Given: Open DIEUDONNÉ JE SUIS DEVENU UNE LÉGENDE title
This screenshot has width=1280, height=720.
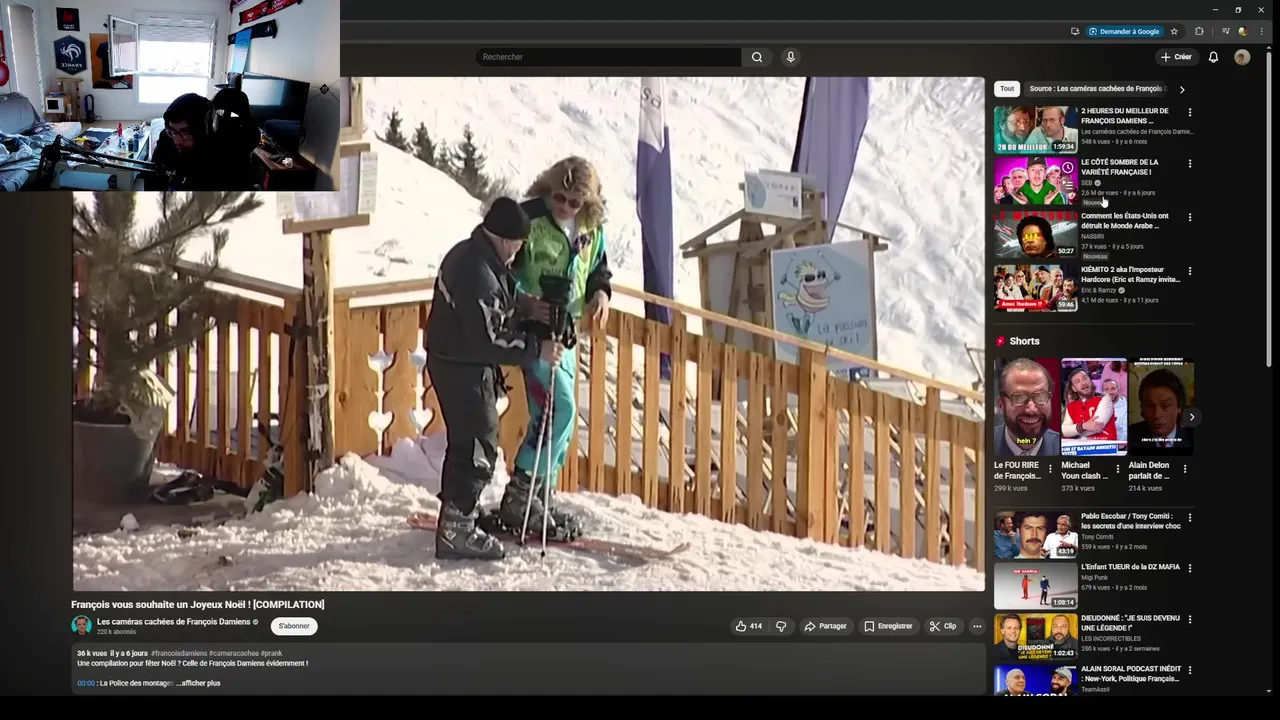Looking at the screenshot, I should tap(1128, 623).
